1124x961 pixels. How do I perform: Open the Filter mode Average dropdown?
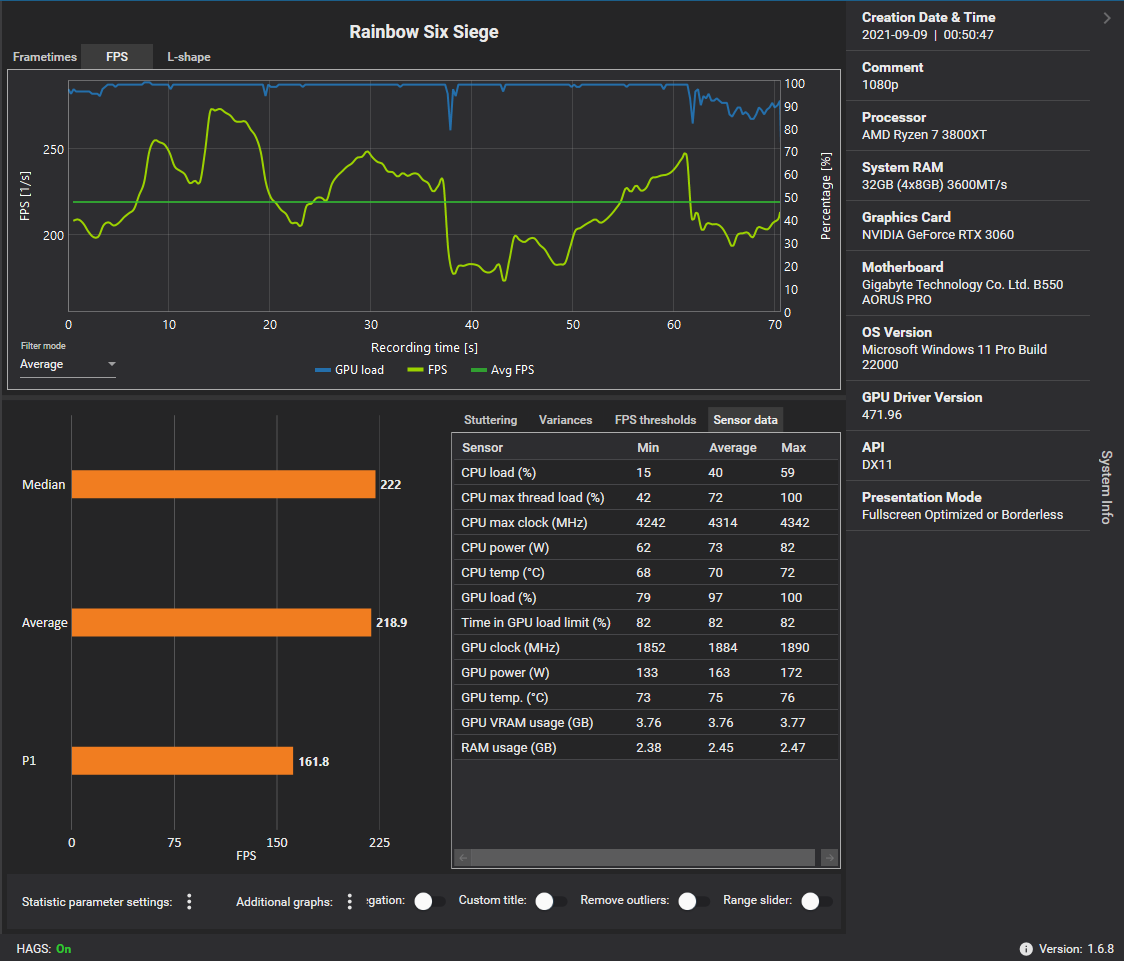(x=67, y=364)
